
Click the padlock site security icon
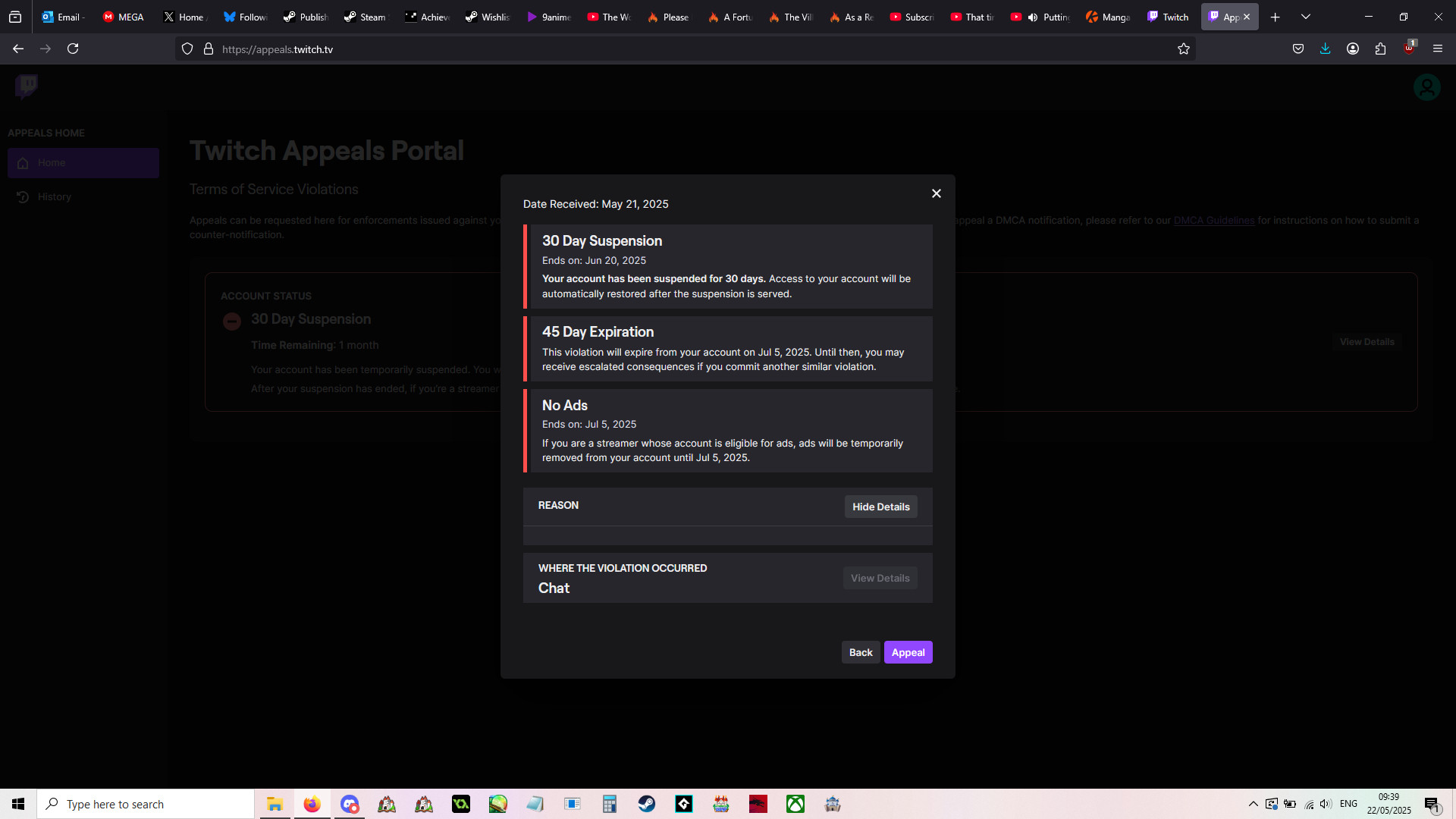click(x=209, y=49)
